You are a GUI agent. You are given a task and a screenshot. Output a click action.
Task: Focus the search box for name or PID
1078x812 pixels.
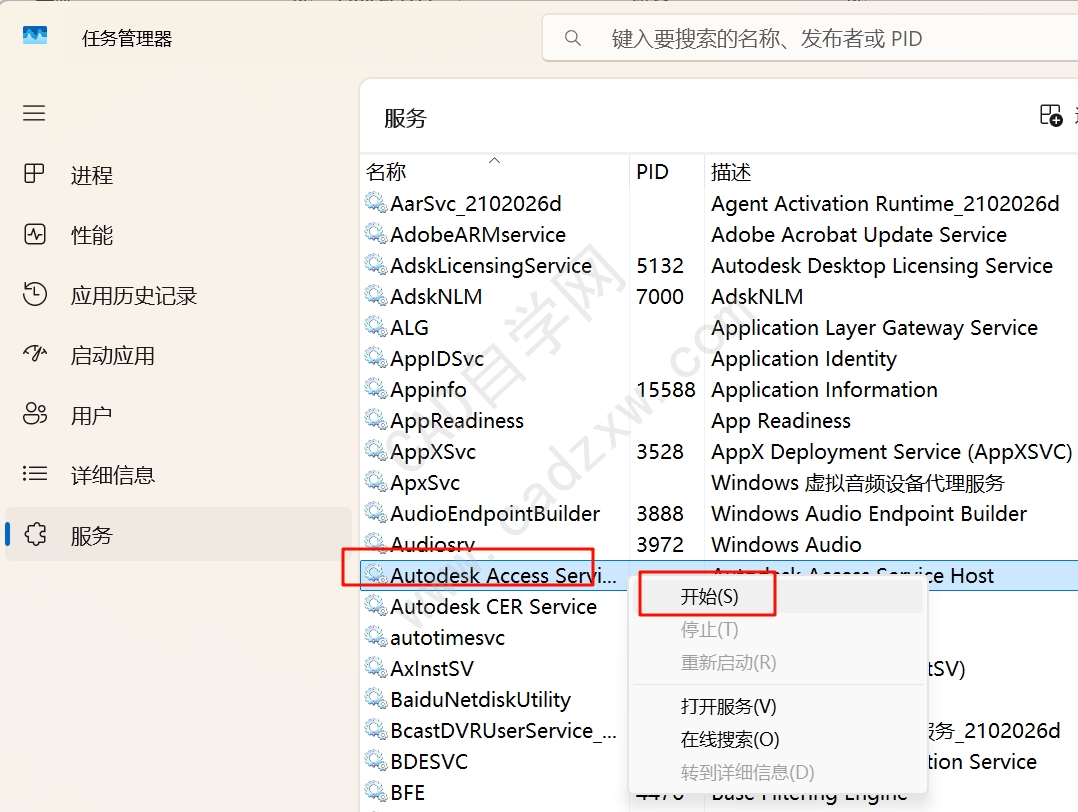click(811, 39)
